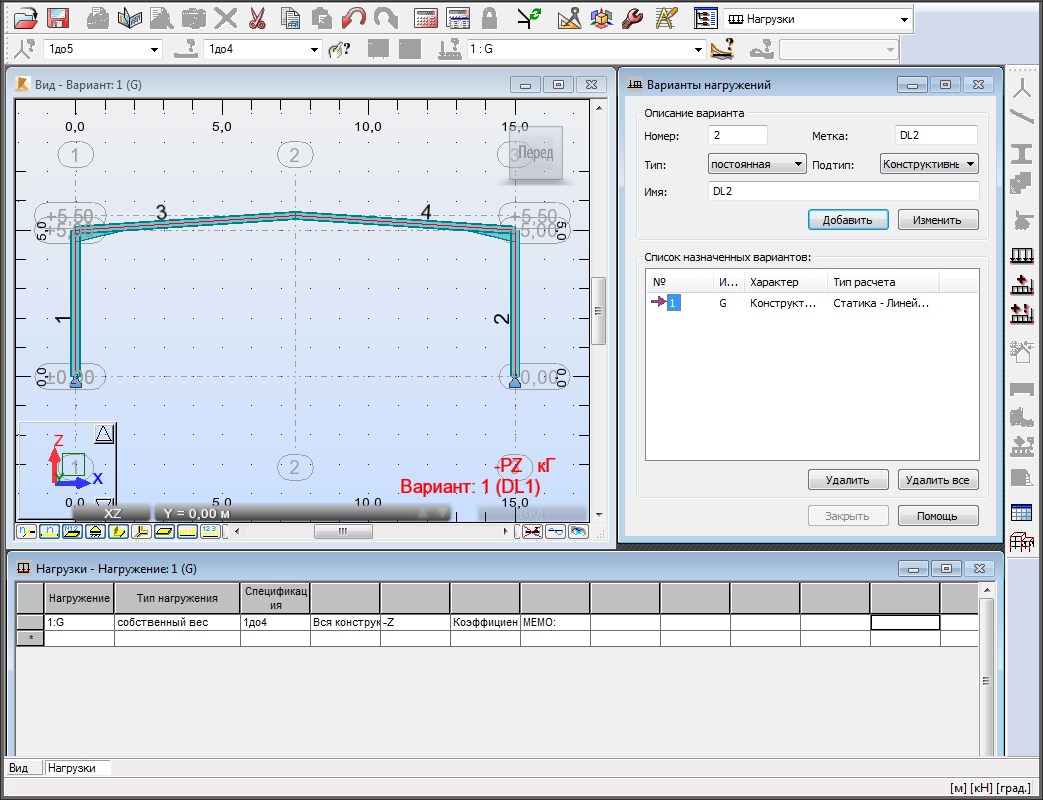Click the собственный вес cell in loads table
Image resolution: width=1043 pixels, height=800 pixels.
(x=177, y=622)
